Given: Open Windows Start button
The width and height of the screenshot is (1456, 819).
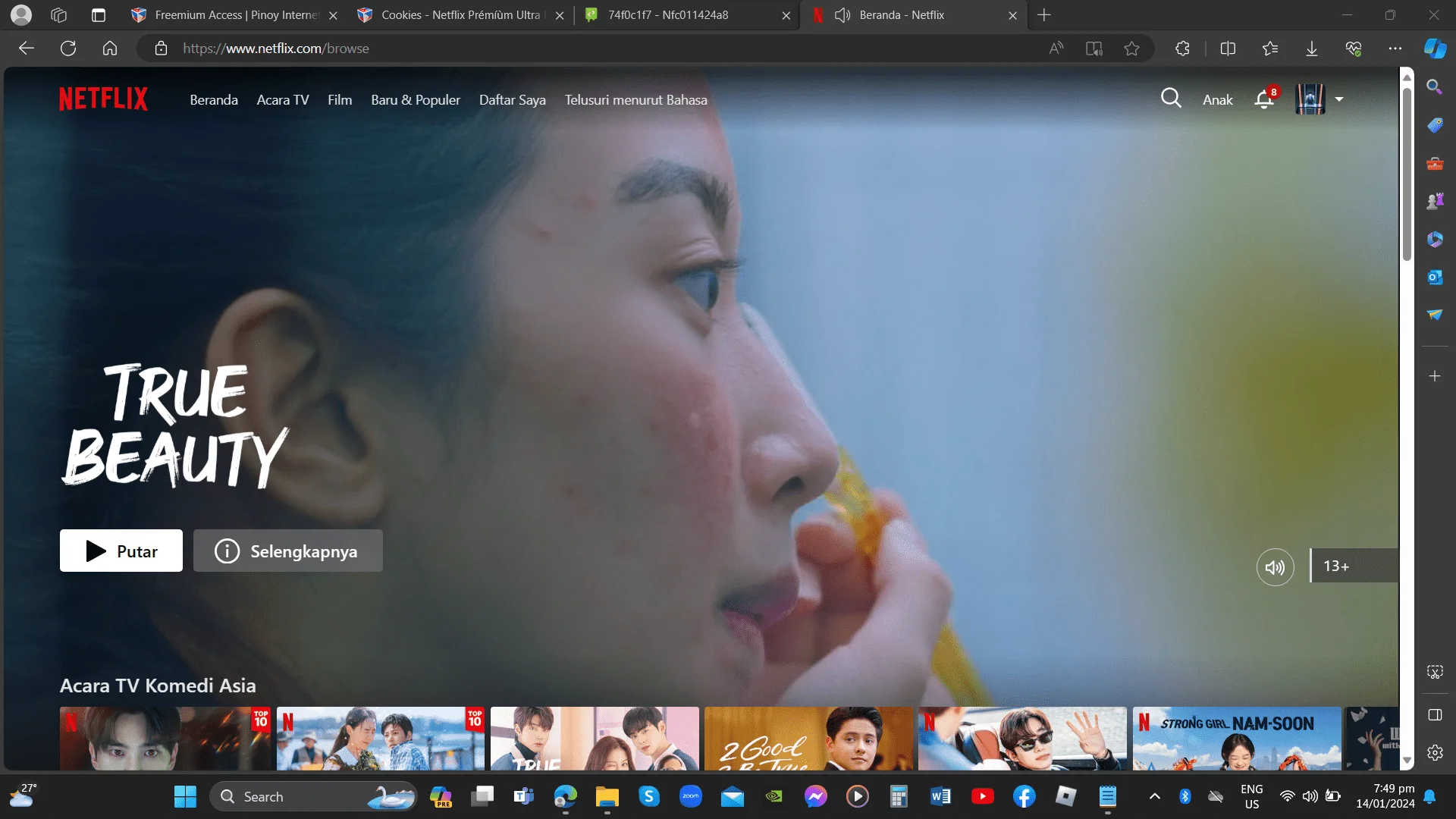Looking at the screenshot, I should (185, 796).
